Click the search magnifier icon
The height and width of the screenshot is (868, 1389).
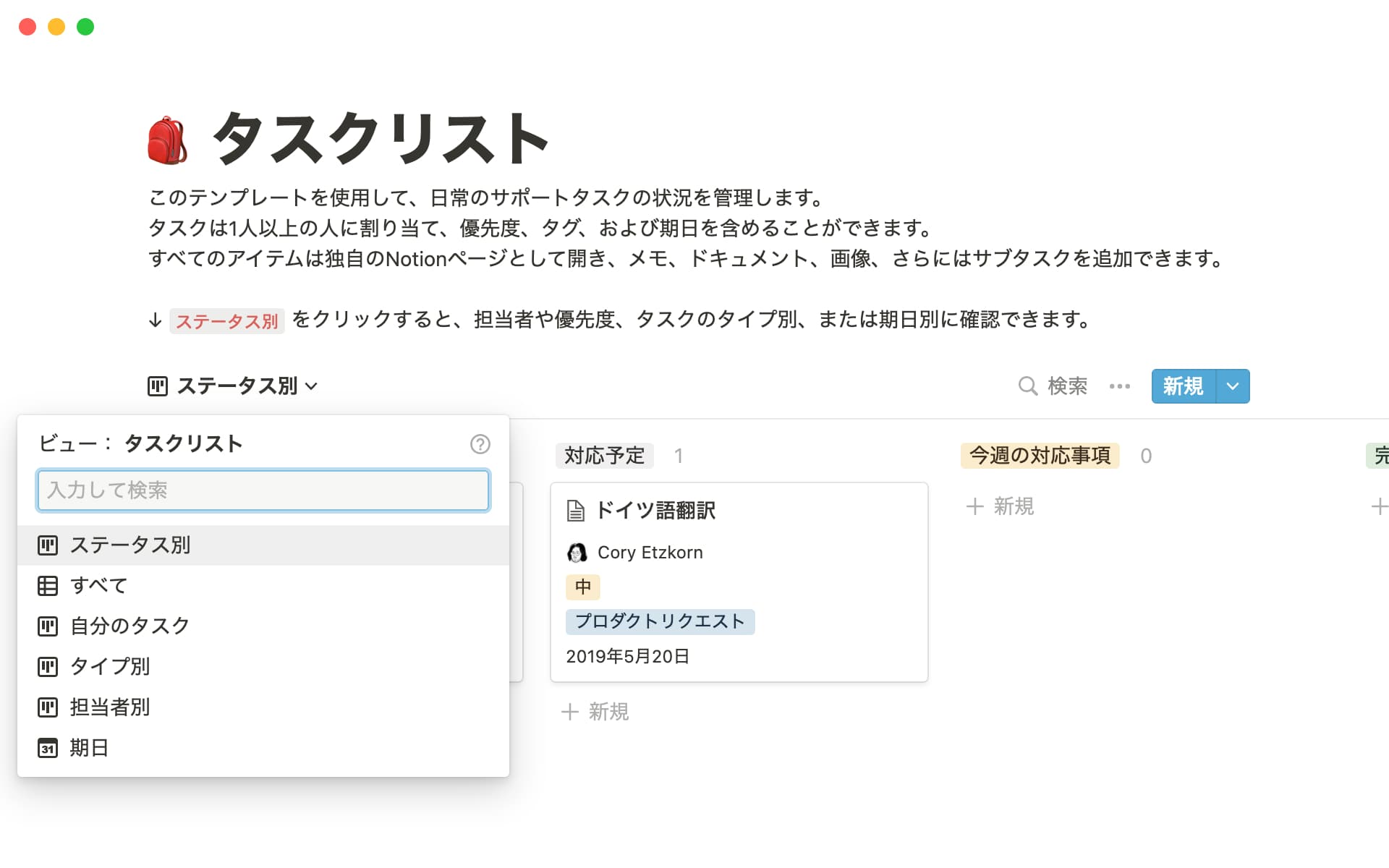coord(1027,386)
